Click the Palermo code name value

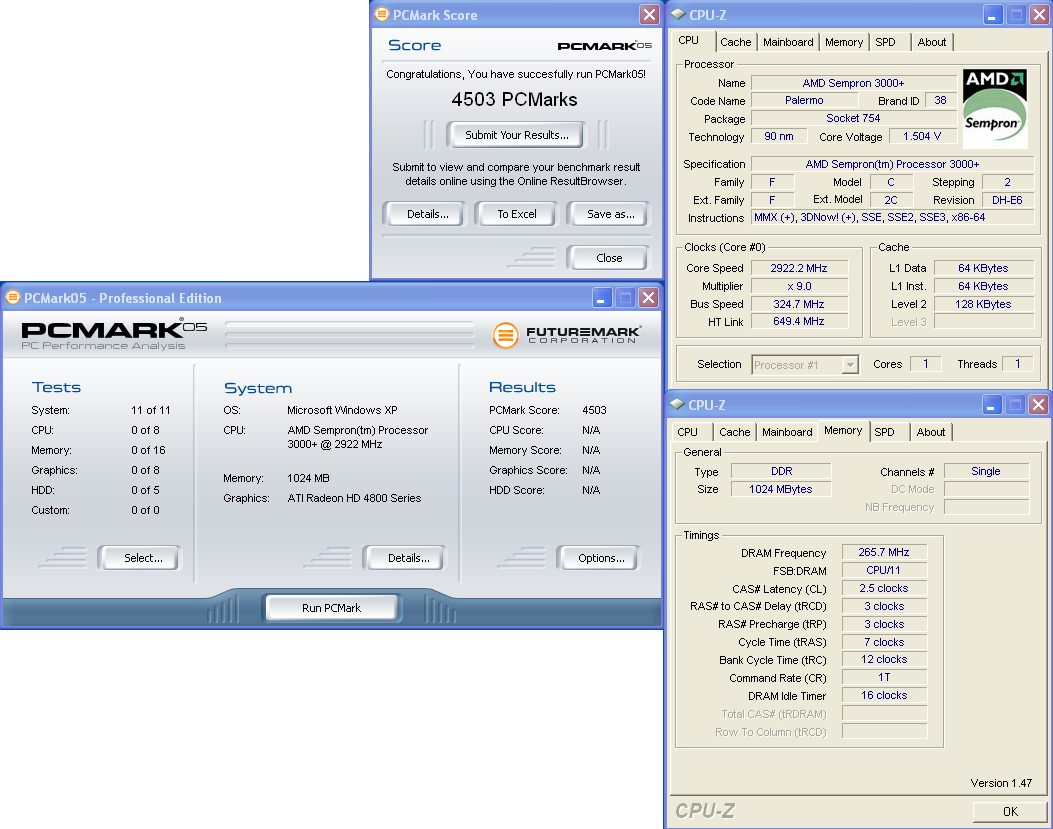[x=804, y=100]
